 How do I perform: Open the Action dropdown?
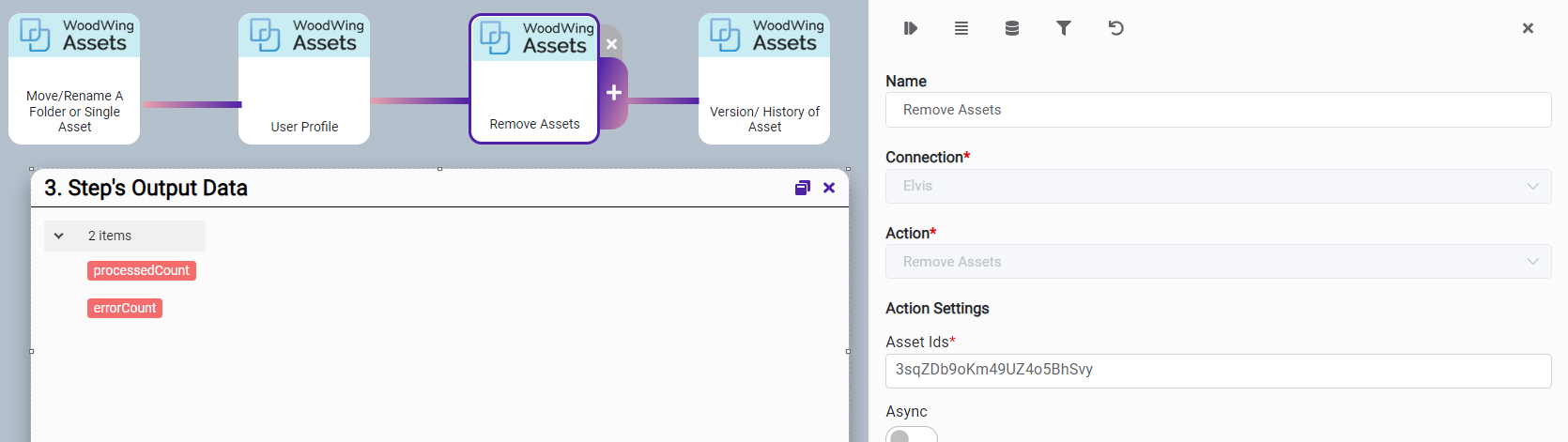(x=1218, y=262)
